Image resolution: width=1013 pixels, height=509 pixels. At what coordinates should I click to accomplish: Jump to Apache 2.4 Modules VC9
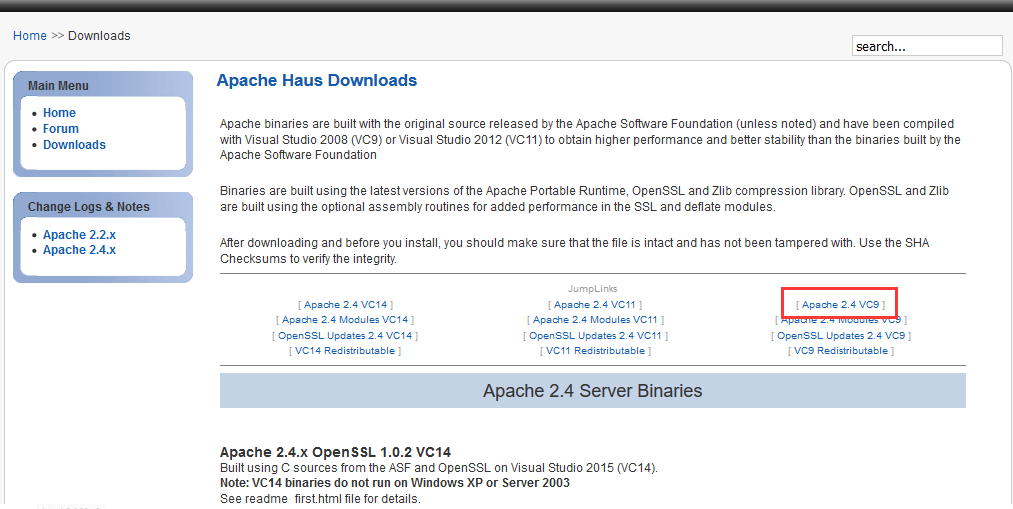841,320
